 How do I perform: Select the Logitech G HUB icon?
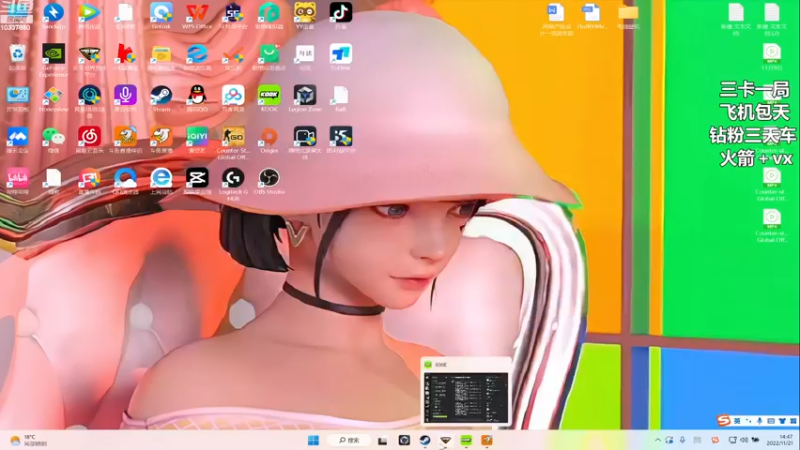coord(233,184)
